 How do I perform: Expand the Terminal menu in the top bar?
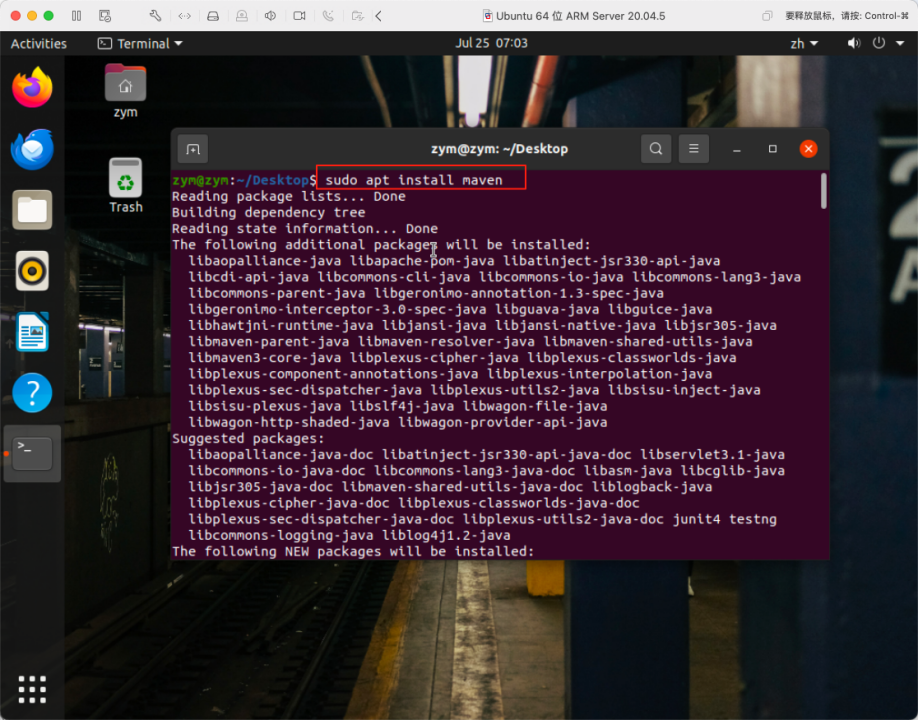coord(138,43)
